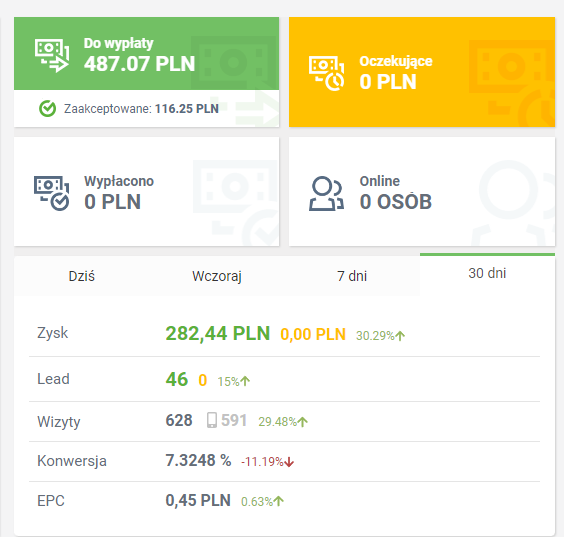The width and height of the screenshot is (564, 537).
Task: Click the Zaakceptowane 116.25 PLN text
Action: point(141,109)
